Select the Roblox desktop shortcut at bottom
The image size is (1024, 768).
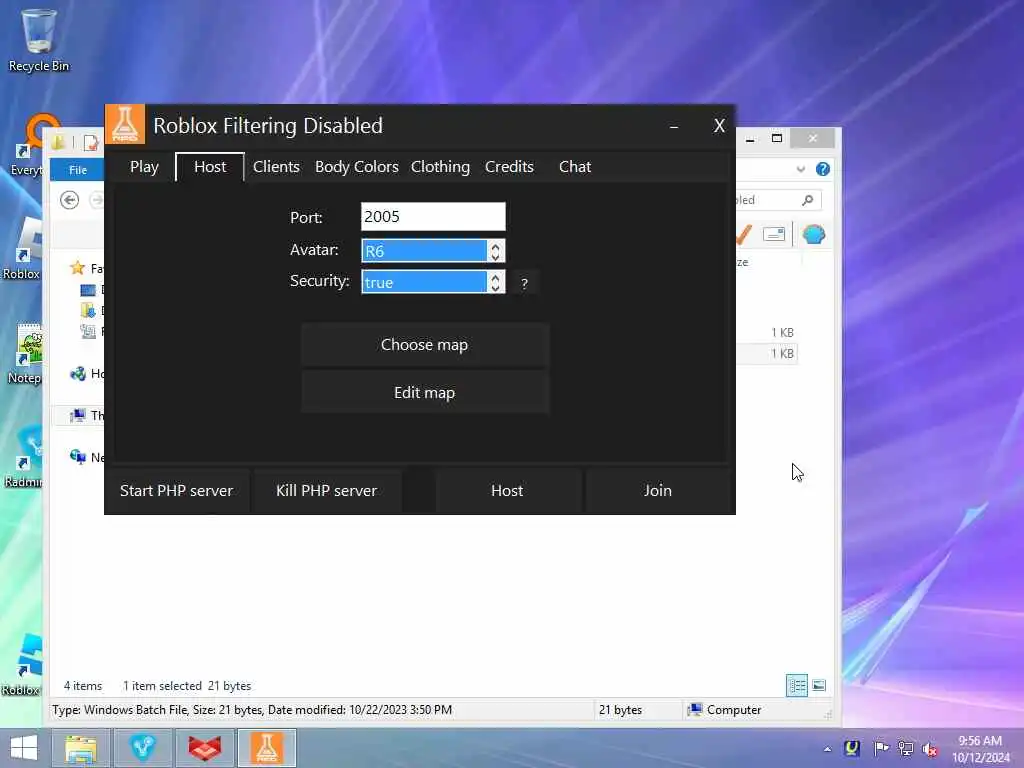click(x=21, y=665)
